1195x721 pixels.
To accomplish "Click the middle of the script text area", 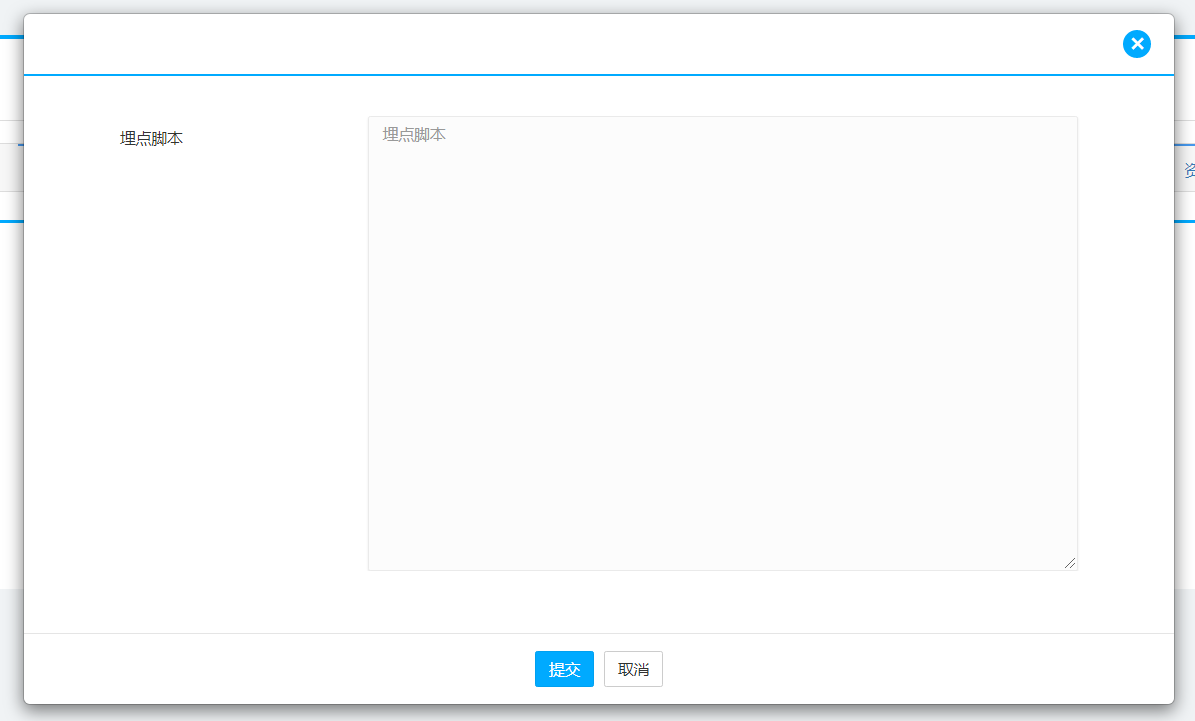I will coord(722,343).
